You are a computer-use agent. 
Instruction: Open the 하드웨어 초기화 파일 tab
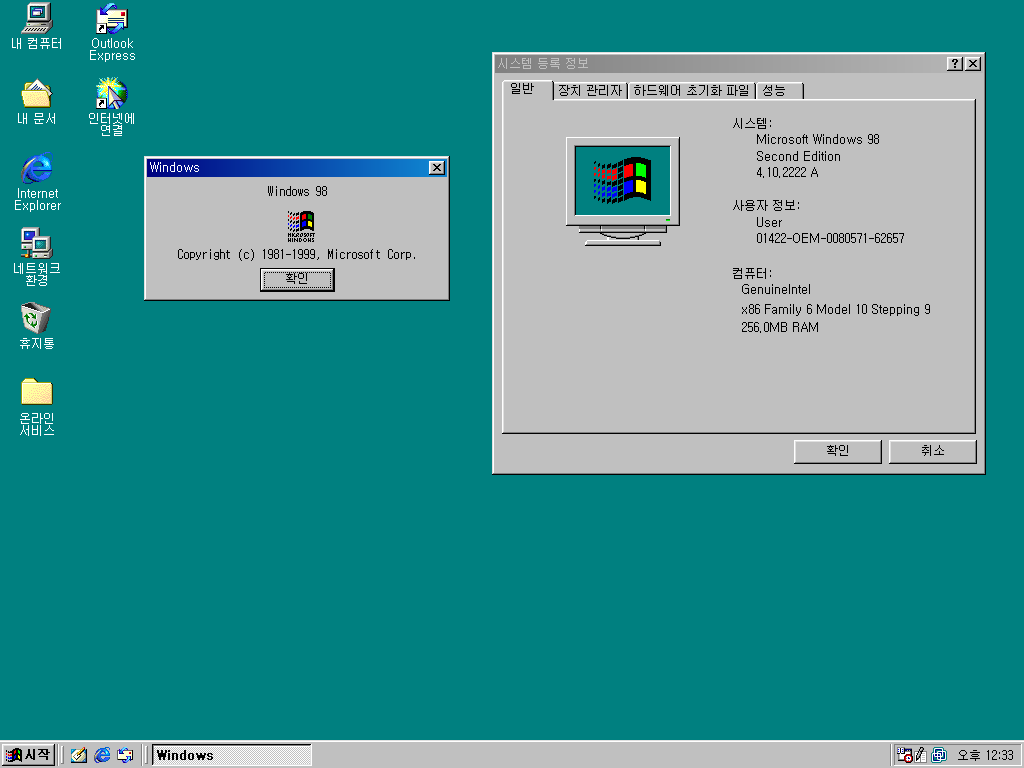tap(691, 90)
